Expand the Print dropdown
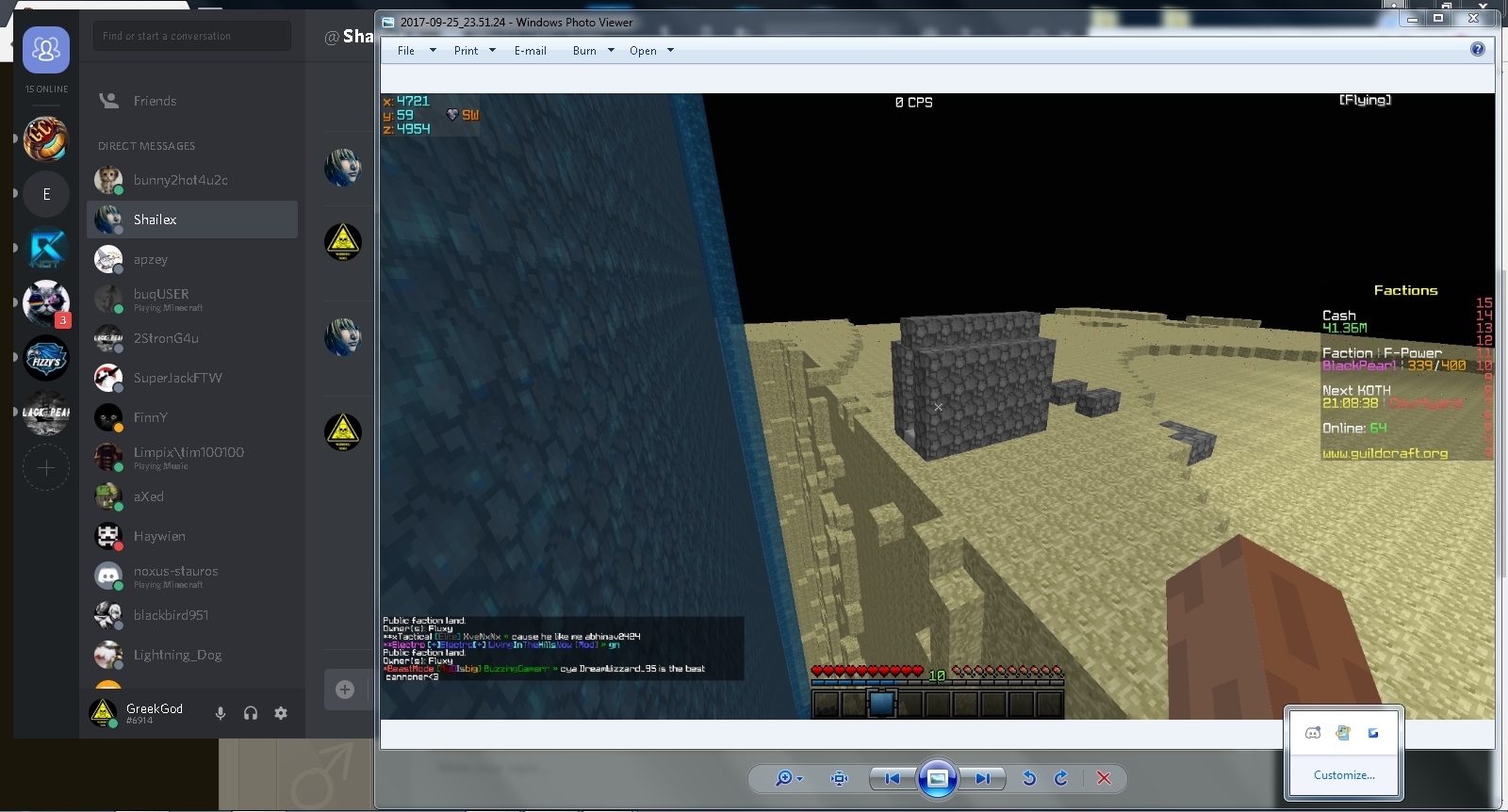1508x812 pixels. 492,51
